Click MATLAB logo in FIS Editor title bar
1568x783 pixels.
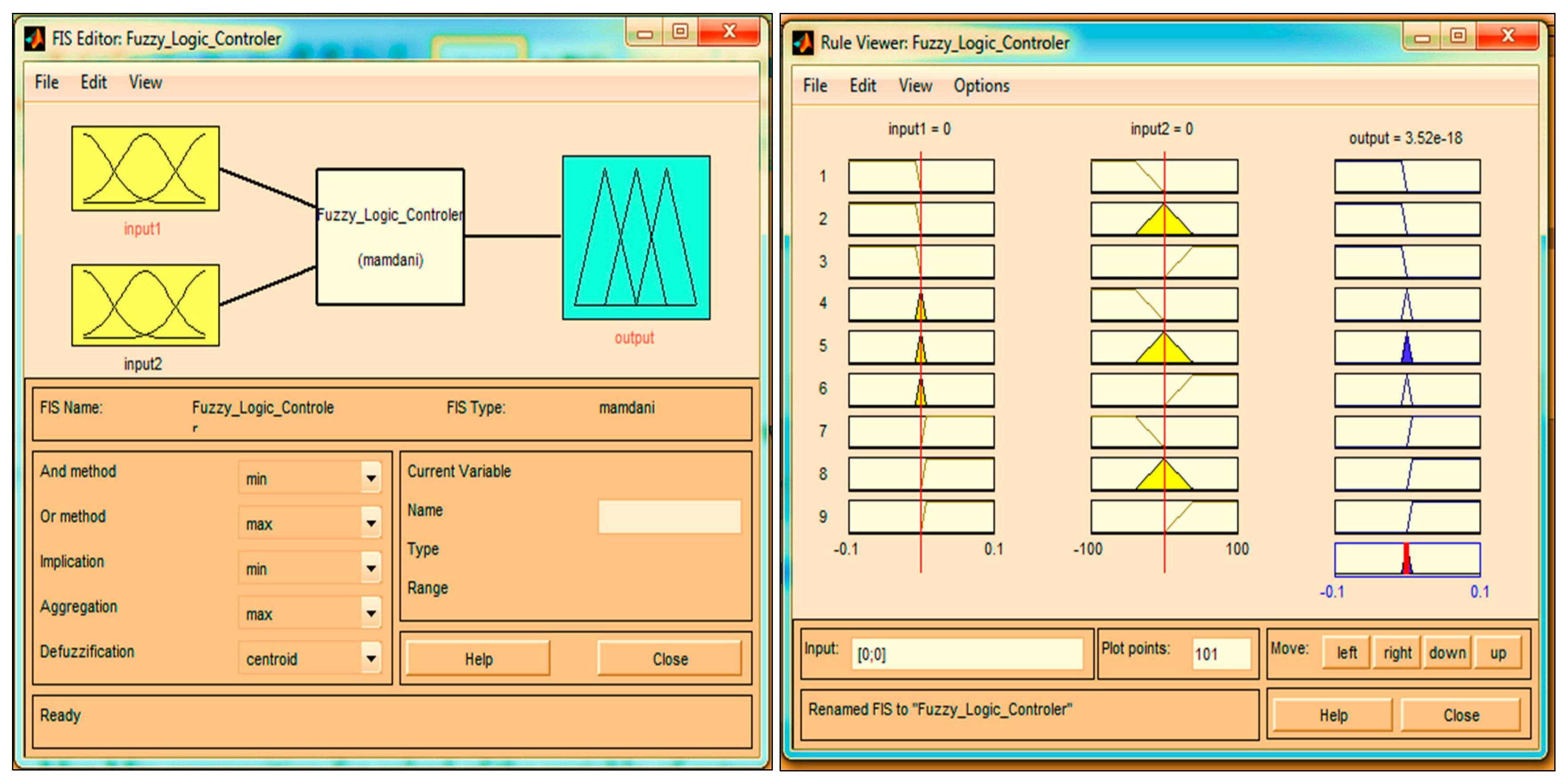(34, 39)
